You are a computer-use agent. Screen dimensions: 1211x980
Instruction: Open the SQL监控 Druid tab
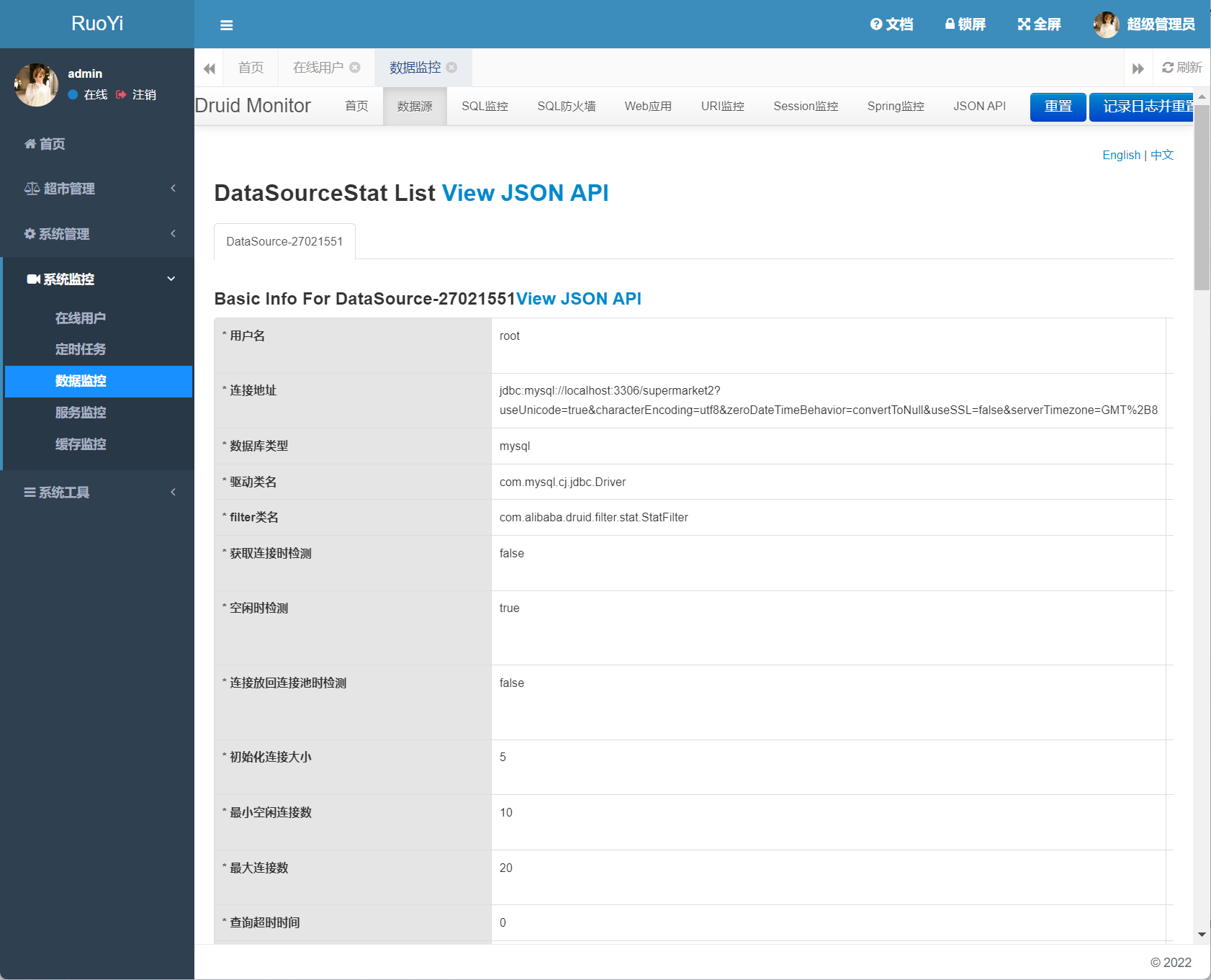pos(485,107)
